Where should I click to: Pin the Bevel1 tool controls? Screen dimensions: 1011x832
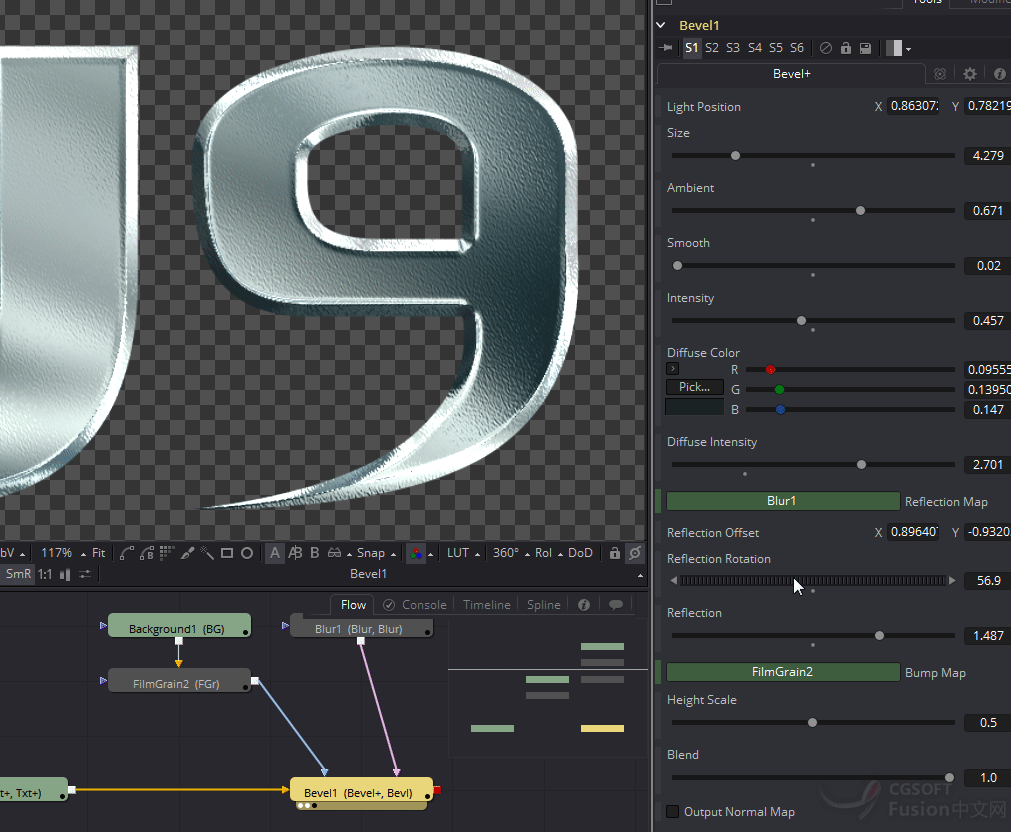tap(667, 48)
